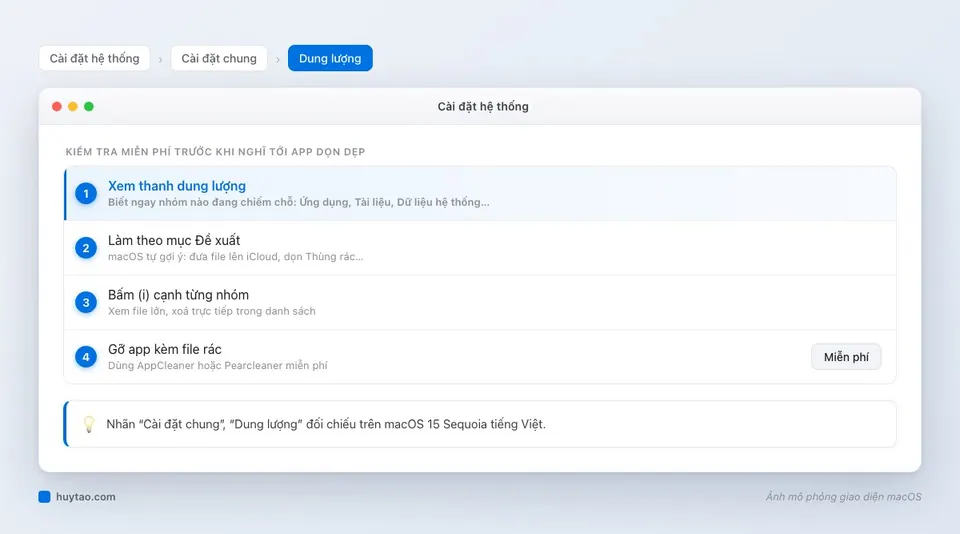
Task: Click subtitle "Dùng AppCleaner hoặc Pearcleaner miễn phí"
Action: pos(218,366)
